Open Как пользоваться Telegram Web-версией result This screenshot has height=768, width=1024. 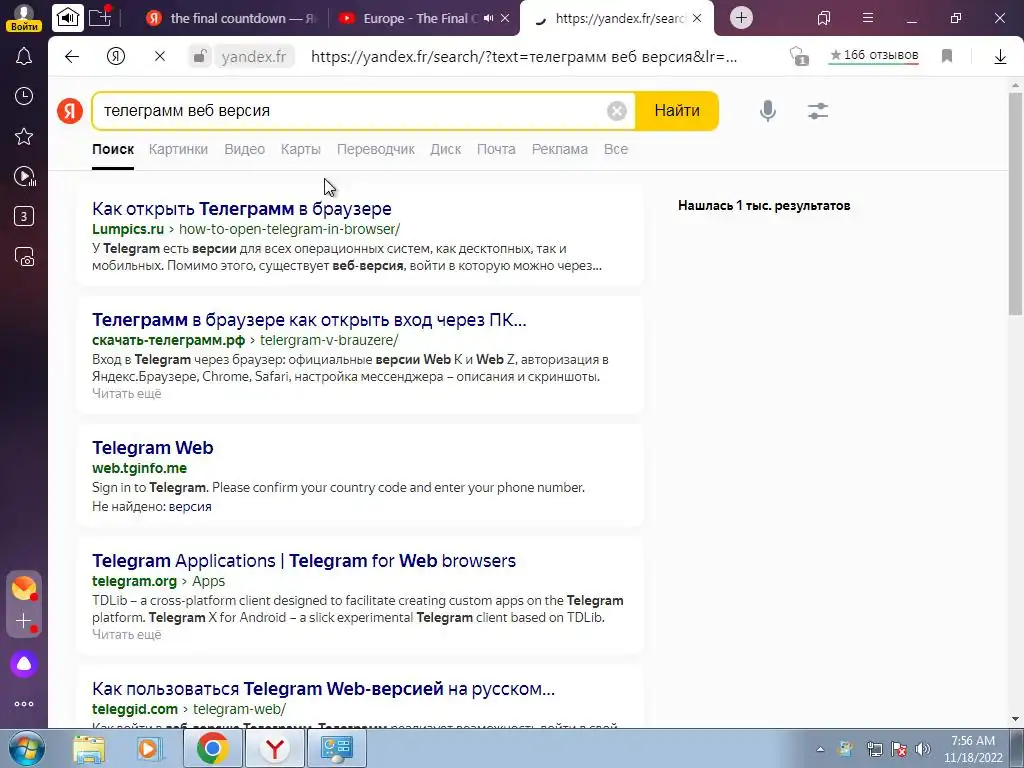click(x=323, y=688)
